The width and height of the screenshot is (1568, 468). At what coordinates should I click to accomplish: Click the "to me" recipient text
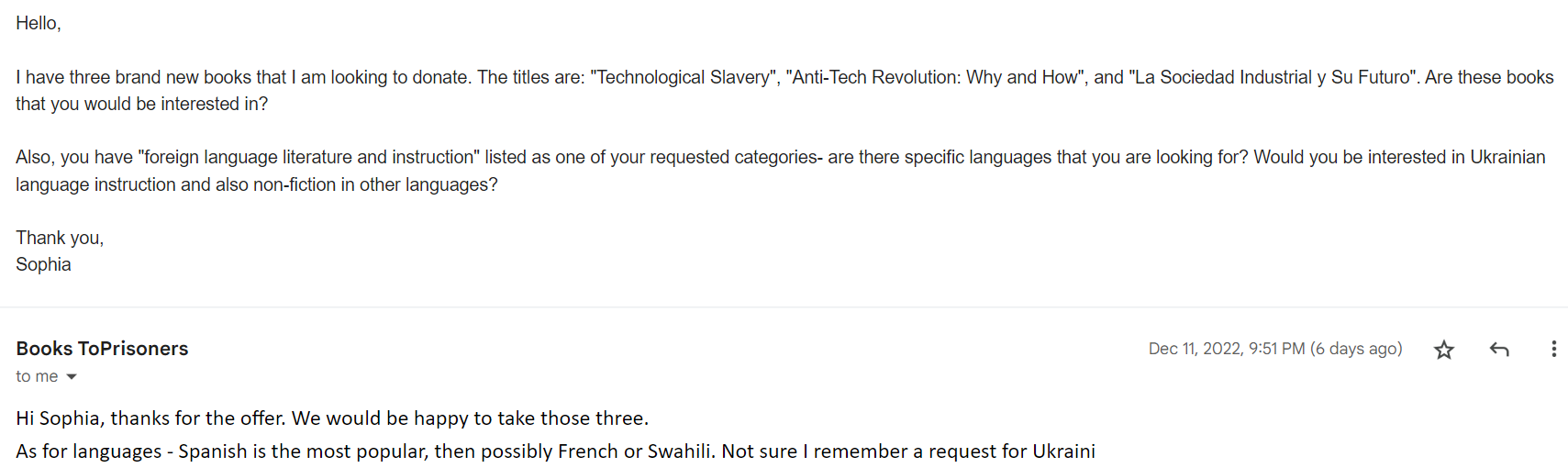[37, 376]
